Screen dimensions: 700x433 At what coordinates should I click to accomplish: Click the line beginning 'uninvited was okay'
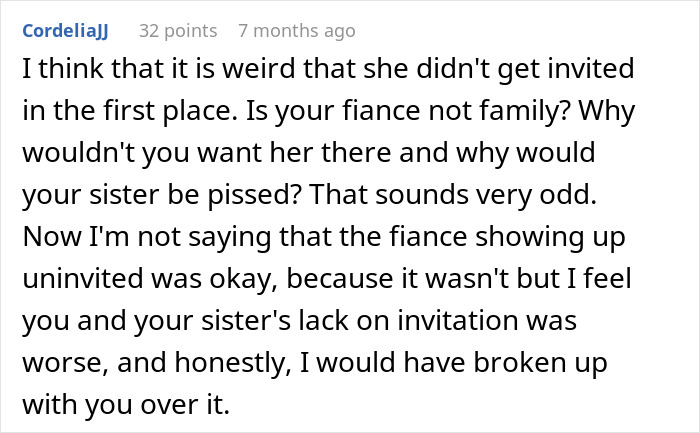click(x=327, y=279)
